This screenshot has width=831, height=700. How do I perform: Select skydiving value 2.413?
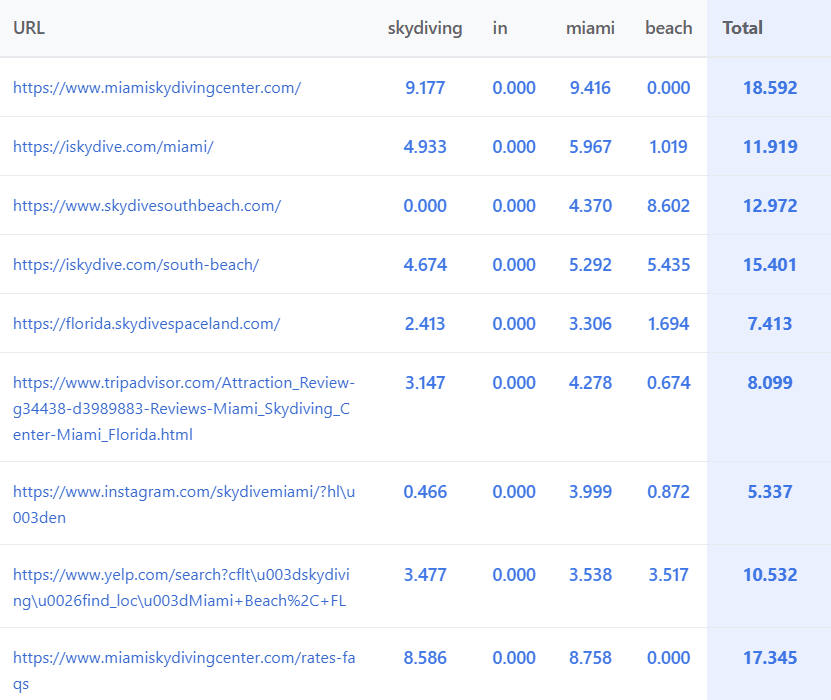425,323
